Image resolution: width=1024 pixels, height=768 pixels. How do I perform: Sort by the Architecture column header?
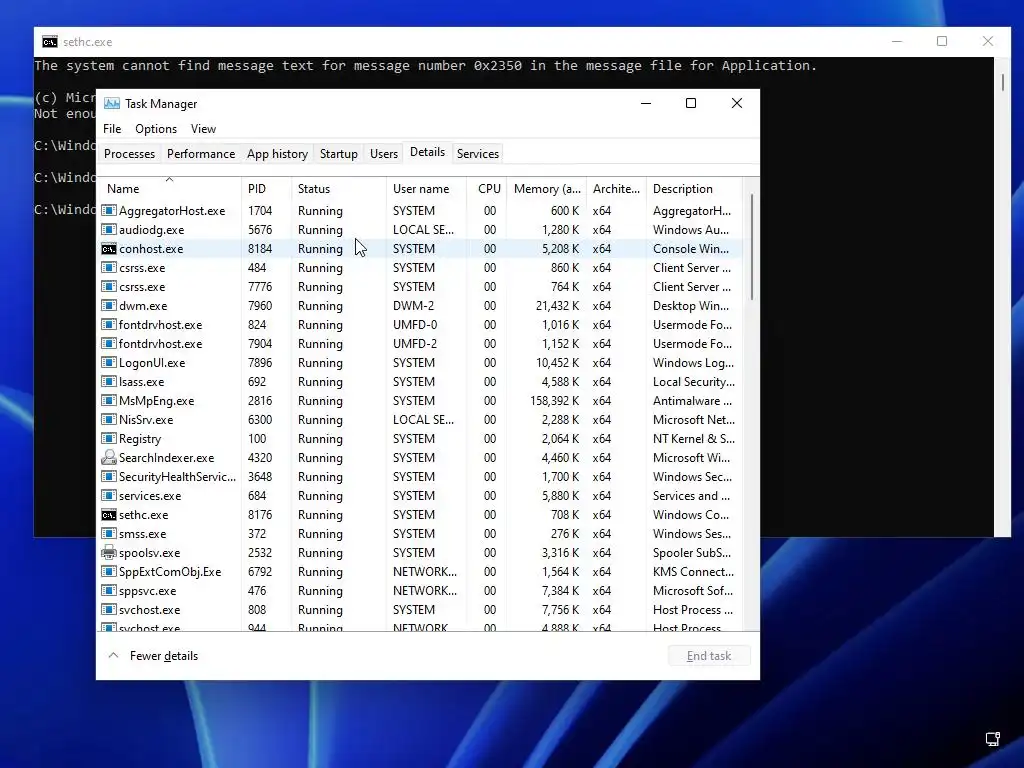(x=616, y=188)
